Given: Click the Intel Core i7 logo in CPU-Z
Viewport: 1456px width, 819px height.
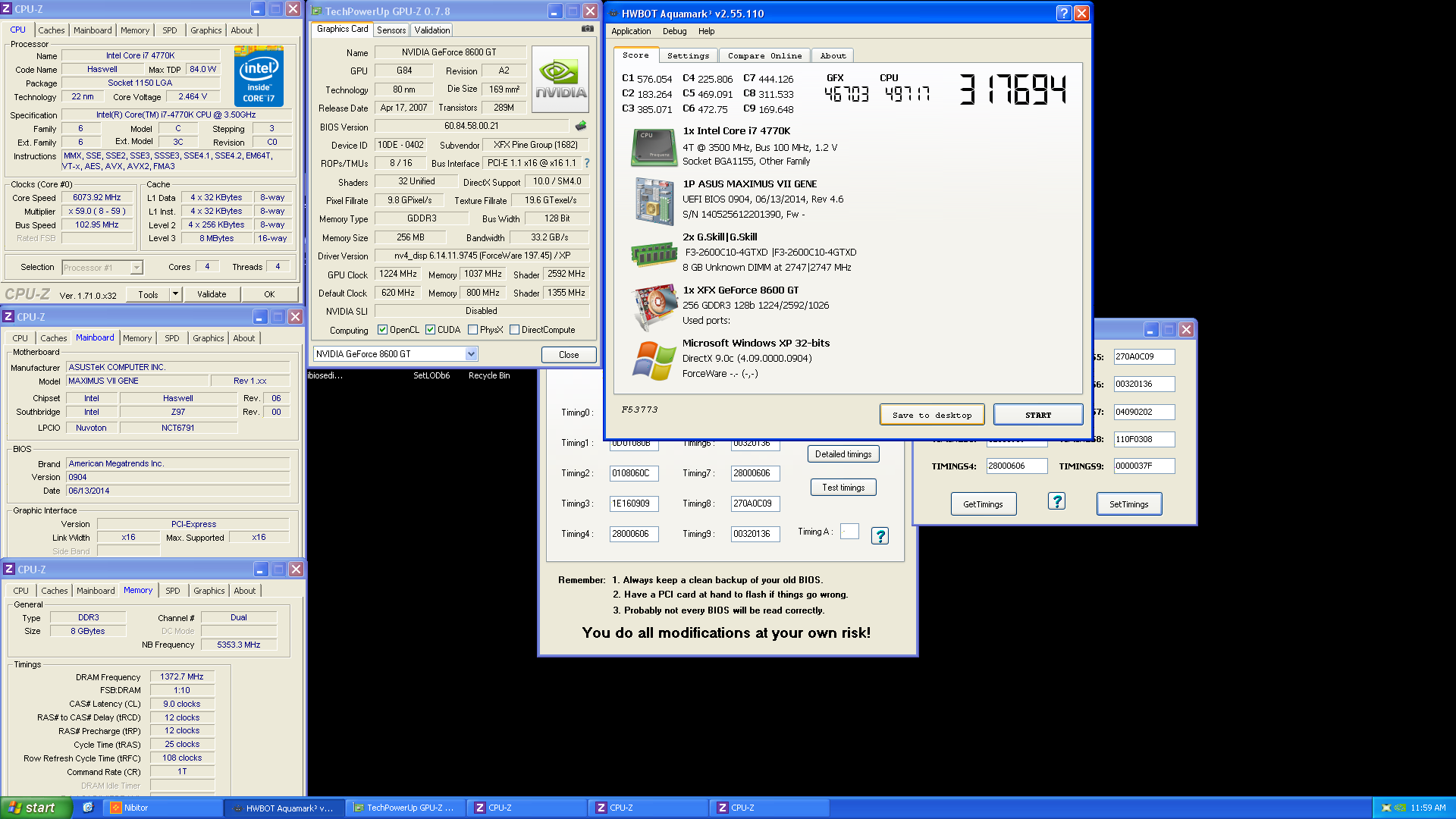Looking at the screenshot, I should coord(259,77).
